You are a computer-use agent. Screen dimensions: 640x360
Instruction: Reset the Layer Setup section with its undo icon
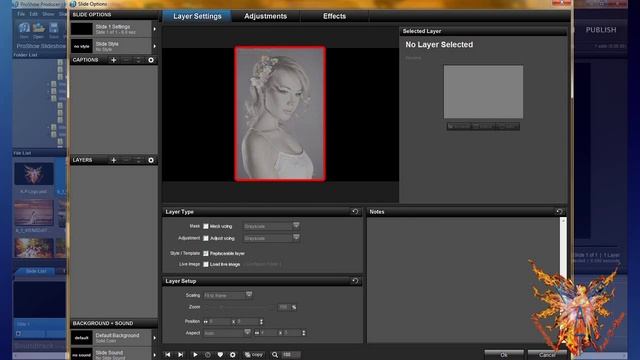pos(355,281)
